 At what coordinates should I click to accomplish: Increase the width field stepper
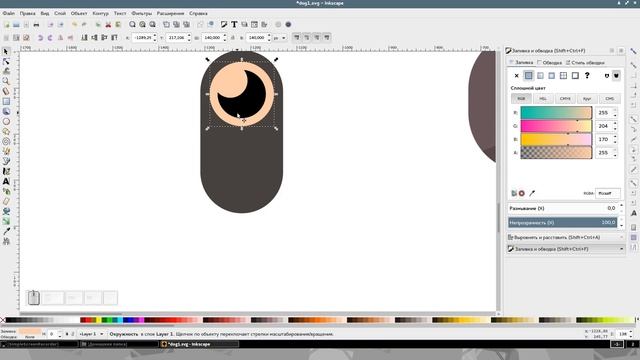click(224, 36)
